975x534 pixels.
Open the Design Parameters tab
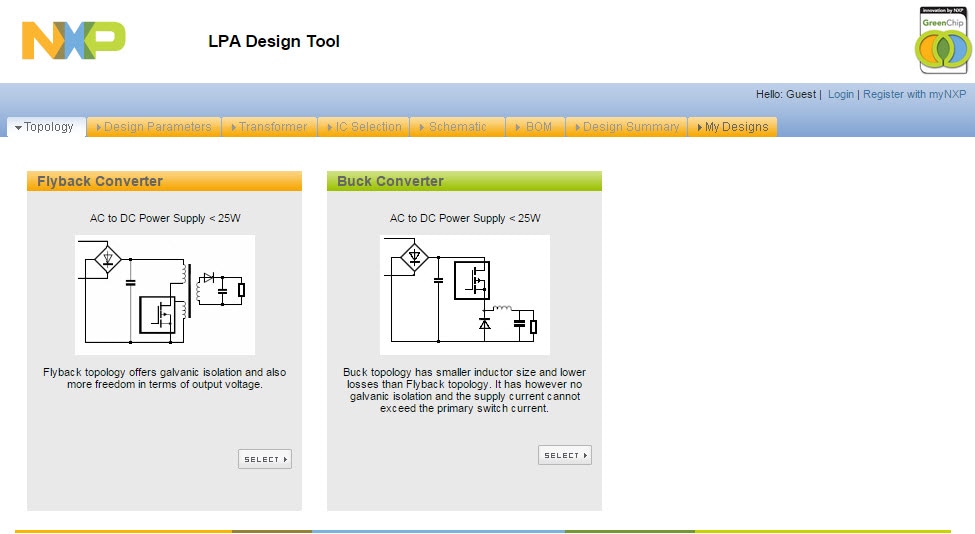154,127
